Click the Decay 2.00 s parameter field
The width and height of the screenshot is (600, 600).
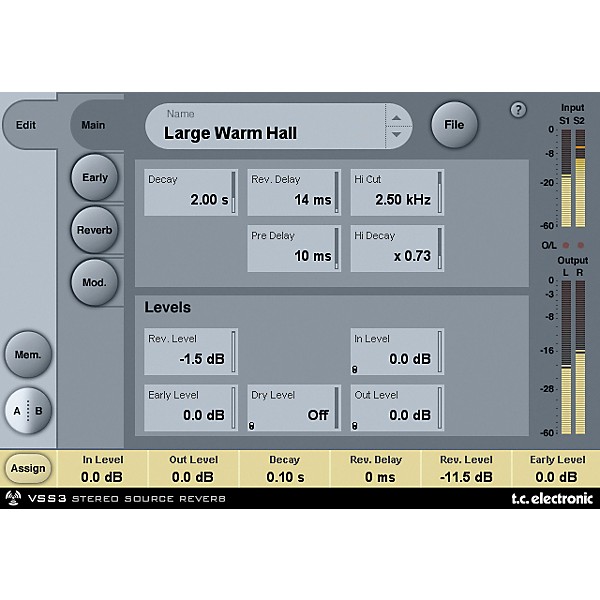190,192
